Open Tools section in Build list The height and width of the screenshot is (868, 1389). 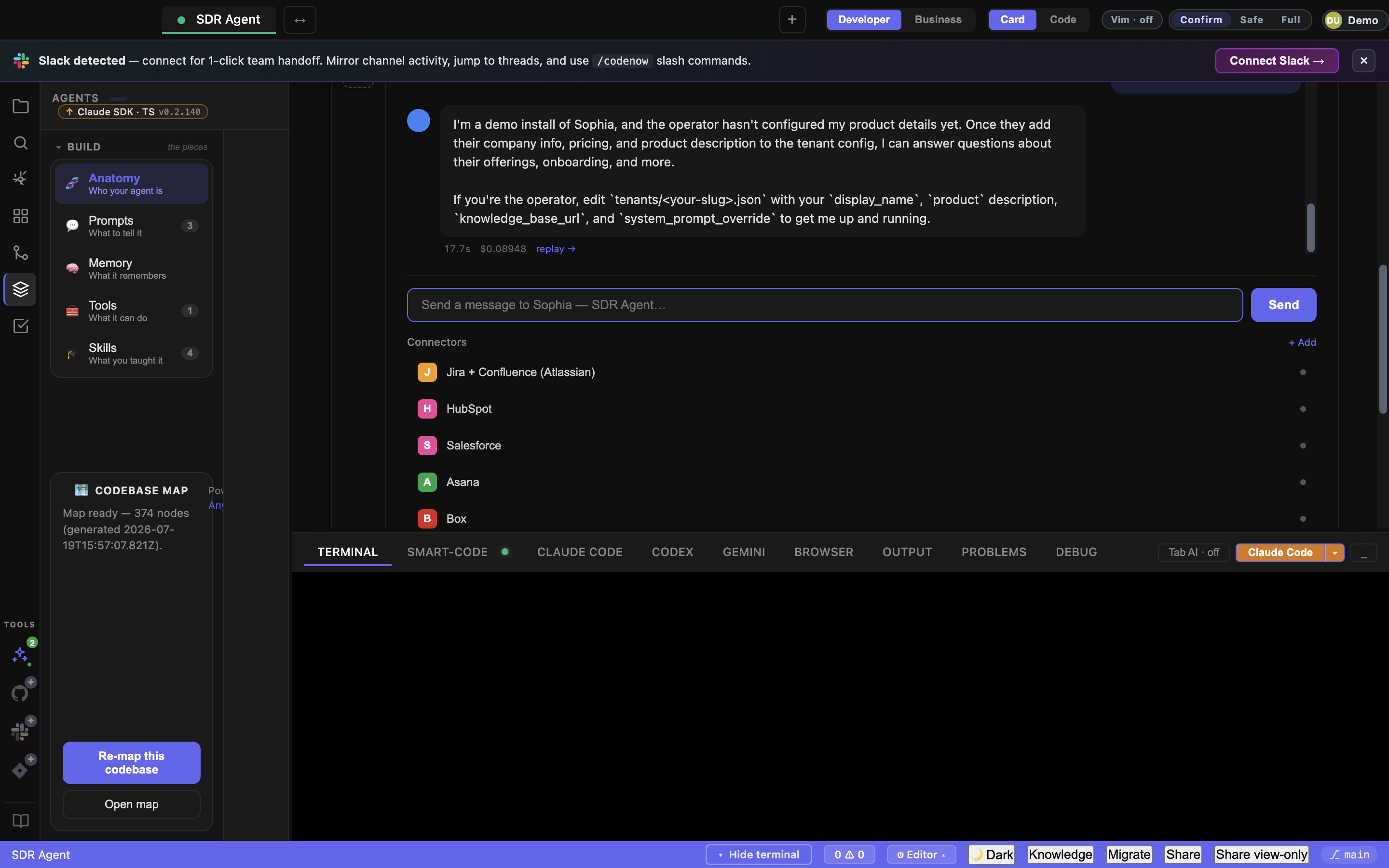(x=132, y=311)
